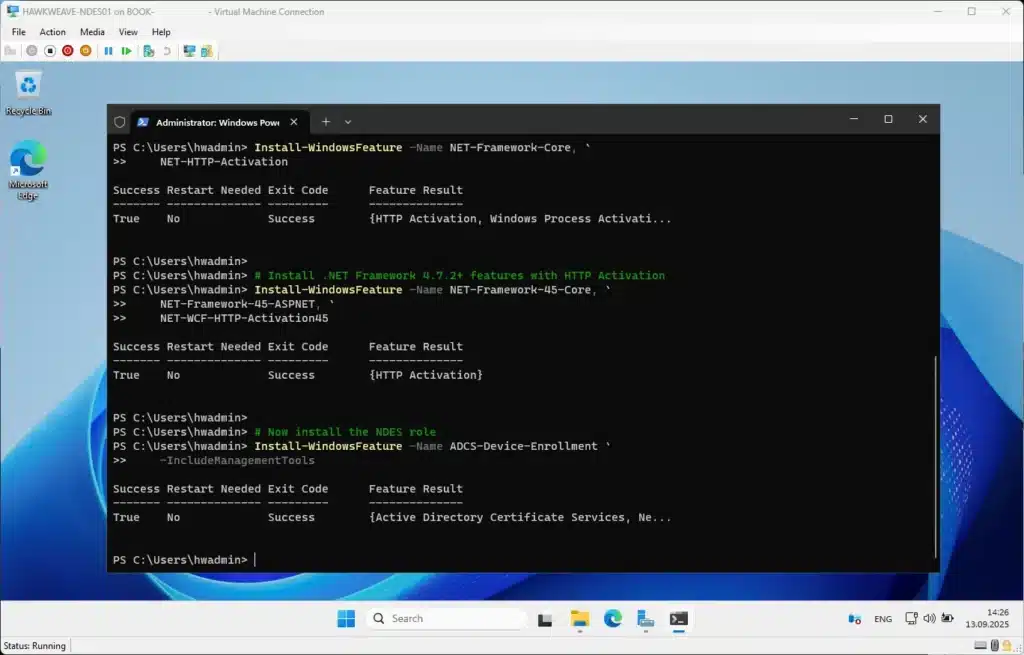1024x655 pixels.
Task: Open a new terminal tab with plus
Action: (325, 121)
